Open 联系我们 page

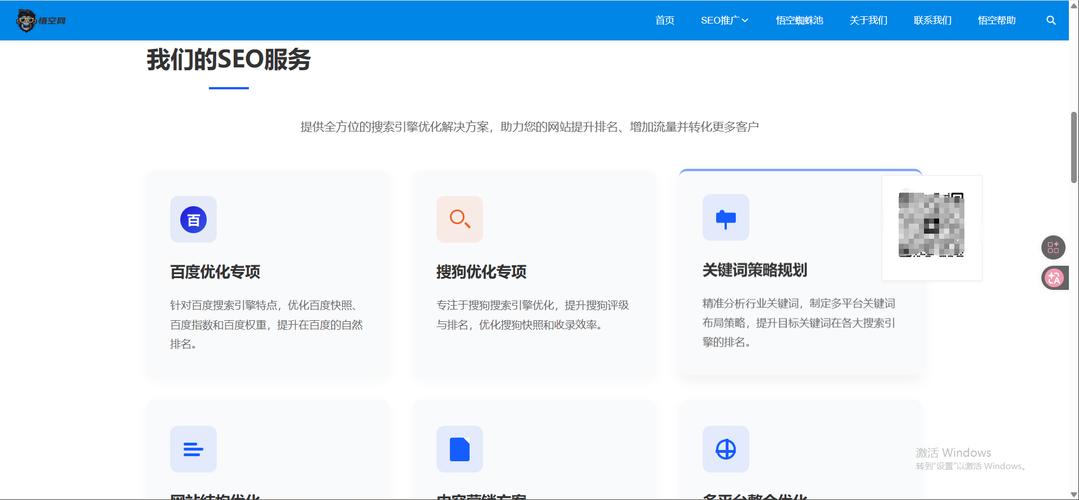pyautogui.click(x=932, y=21)
